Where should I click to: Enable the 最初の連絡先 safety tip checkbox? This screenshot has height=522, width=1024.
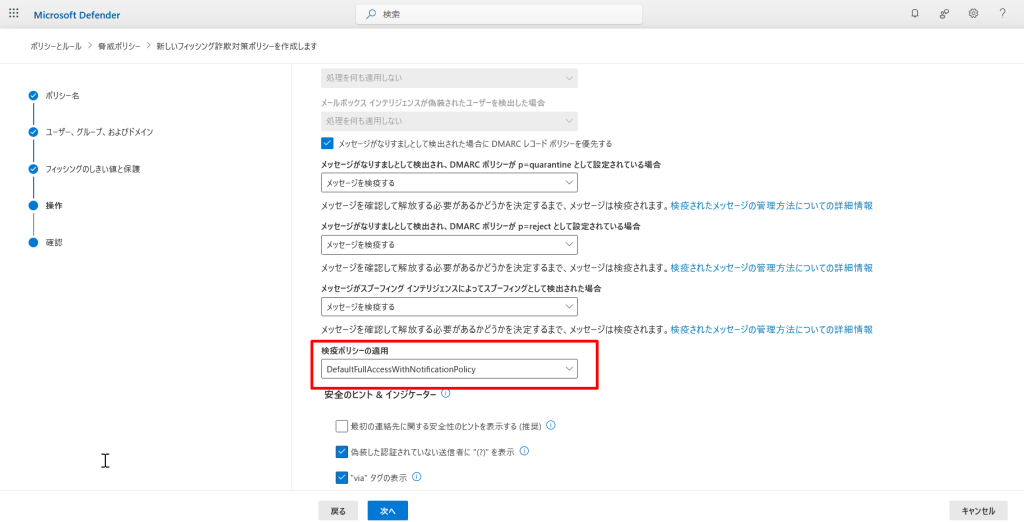[342, 426]
